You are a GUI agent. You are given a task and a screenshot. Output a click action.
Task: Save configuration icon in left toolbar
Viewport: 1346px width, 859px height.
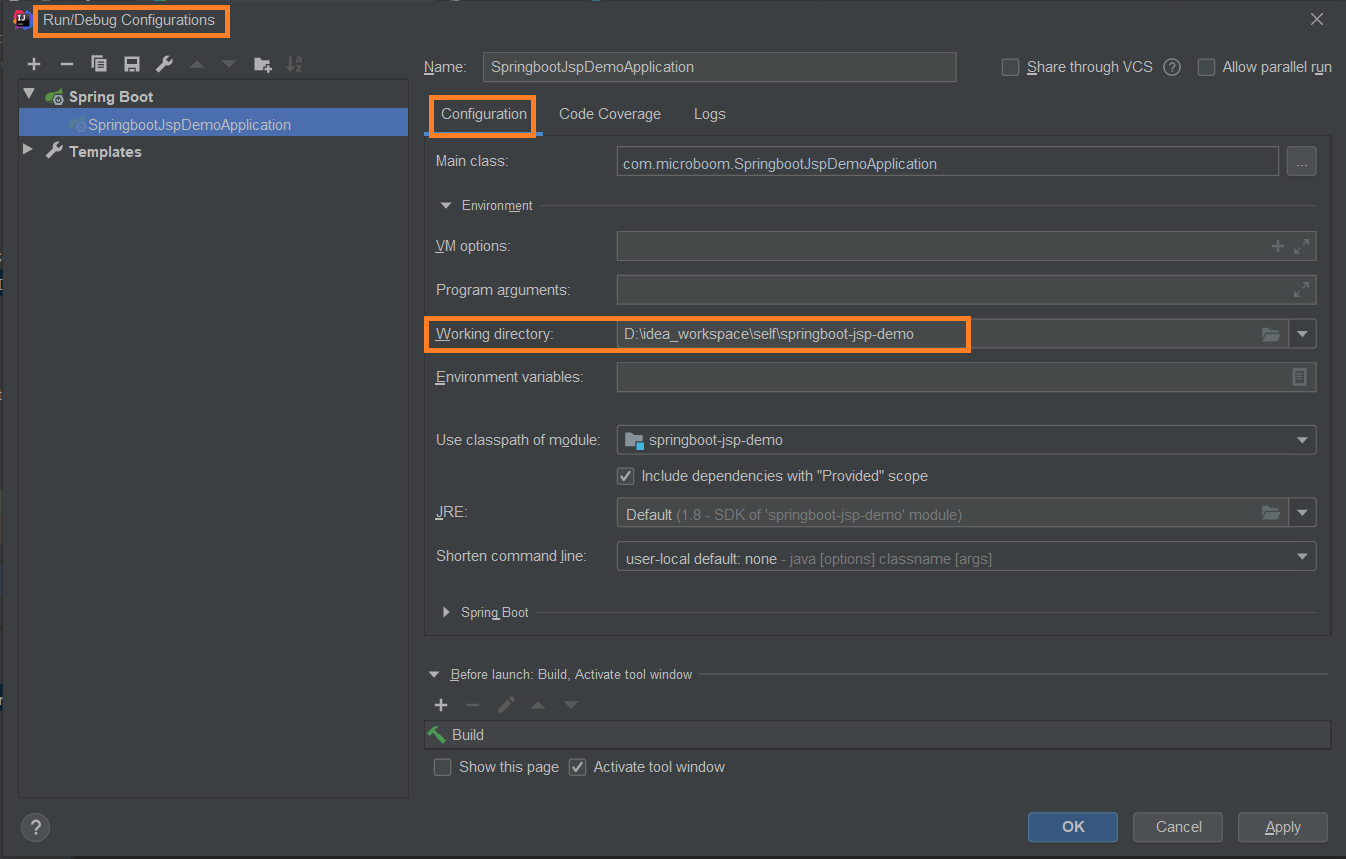(132, 64)
